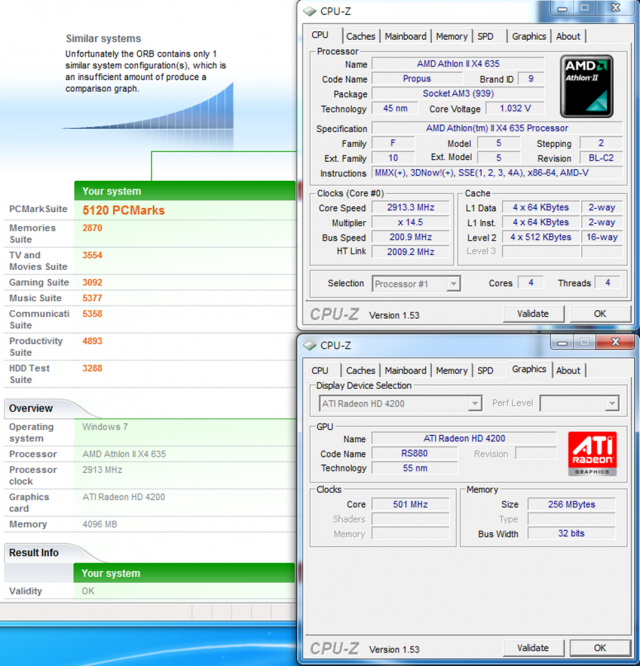Click the 5120 PCMarks score
The width and height of the screenshot is (640, 667).
click(x=123, y=210)
